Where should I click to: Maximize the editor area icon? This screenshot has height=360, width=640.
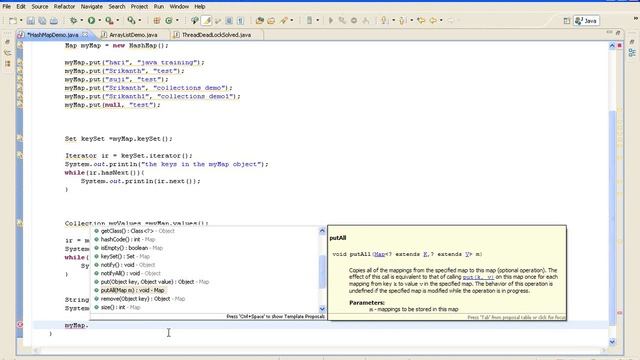point(618,32)
